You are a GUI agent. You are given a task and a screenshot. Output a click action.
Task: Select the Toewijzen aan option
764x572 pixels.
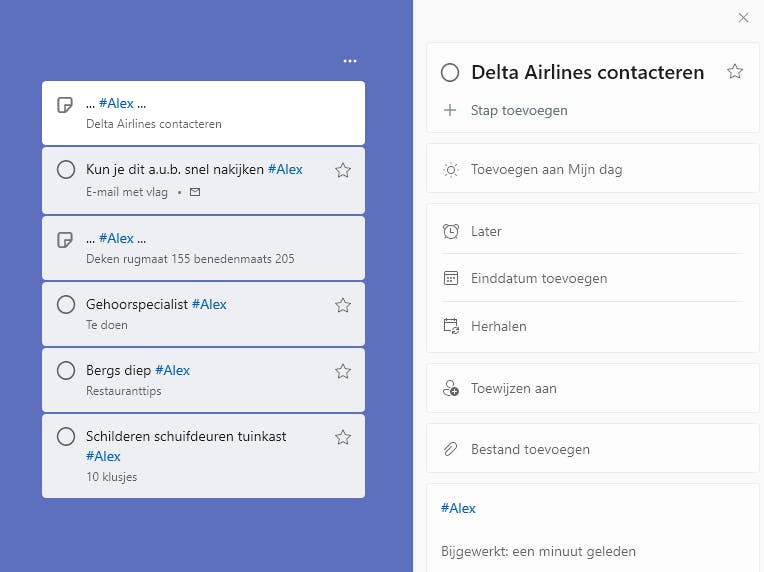[x=513, y=388]
